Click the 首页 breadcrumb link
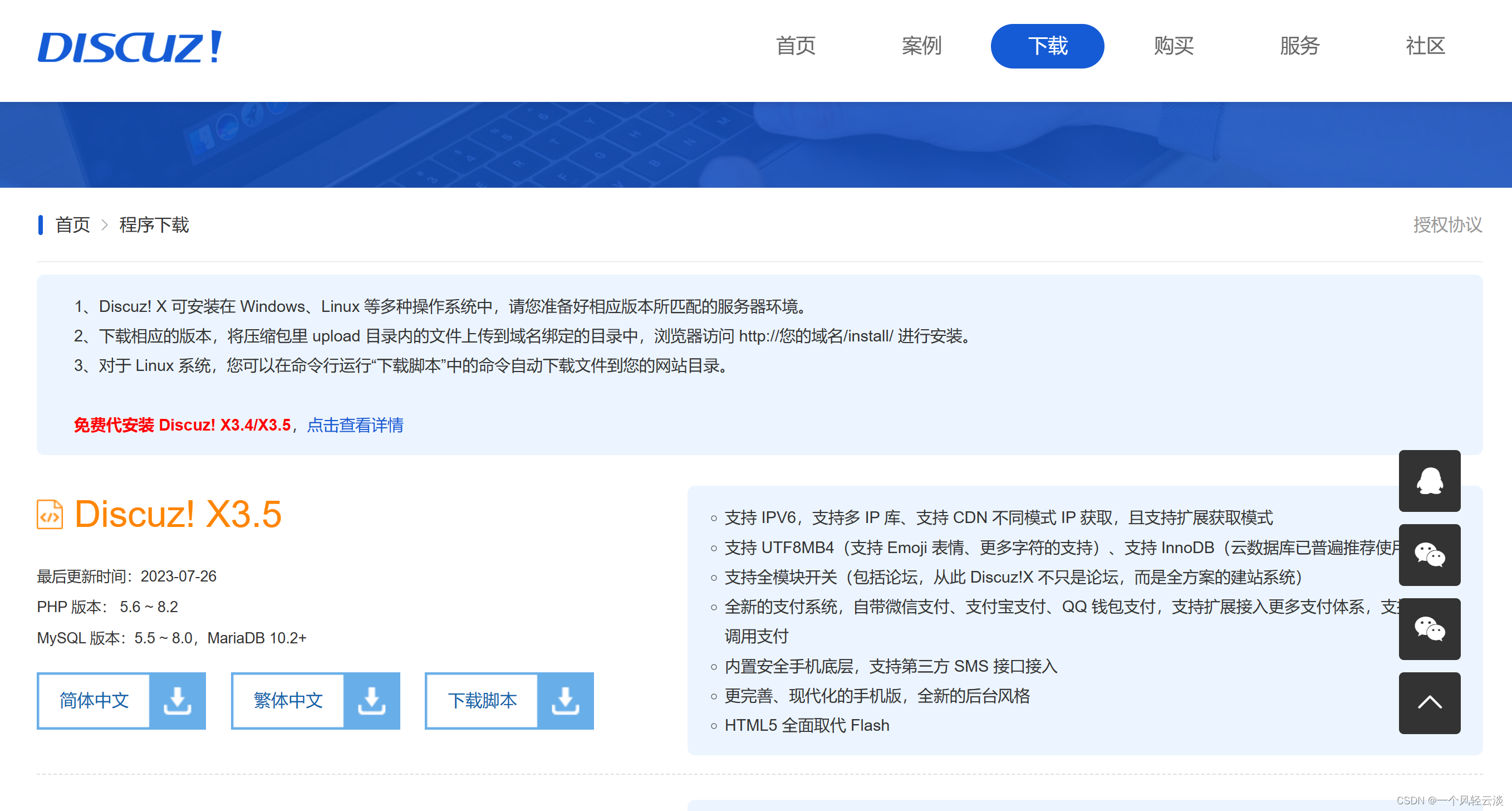 point(73,225)
